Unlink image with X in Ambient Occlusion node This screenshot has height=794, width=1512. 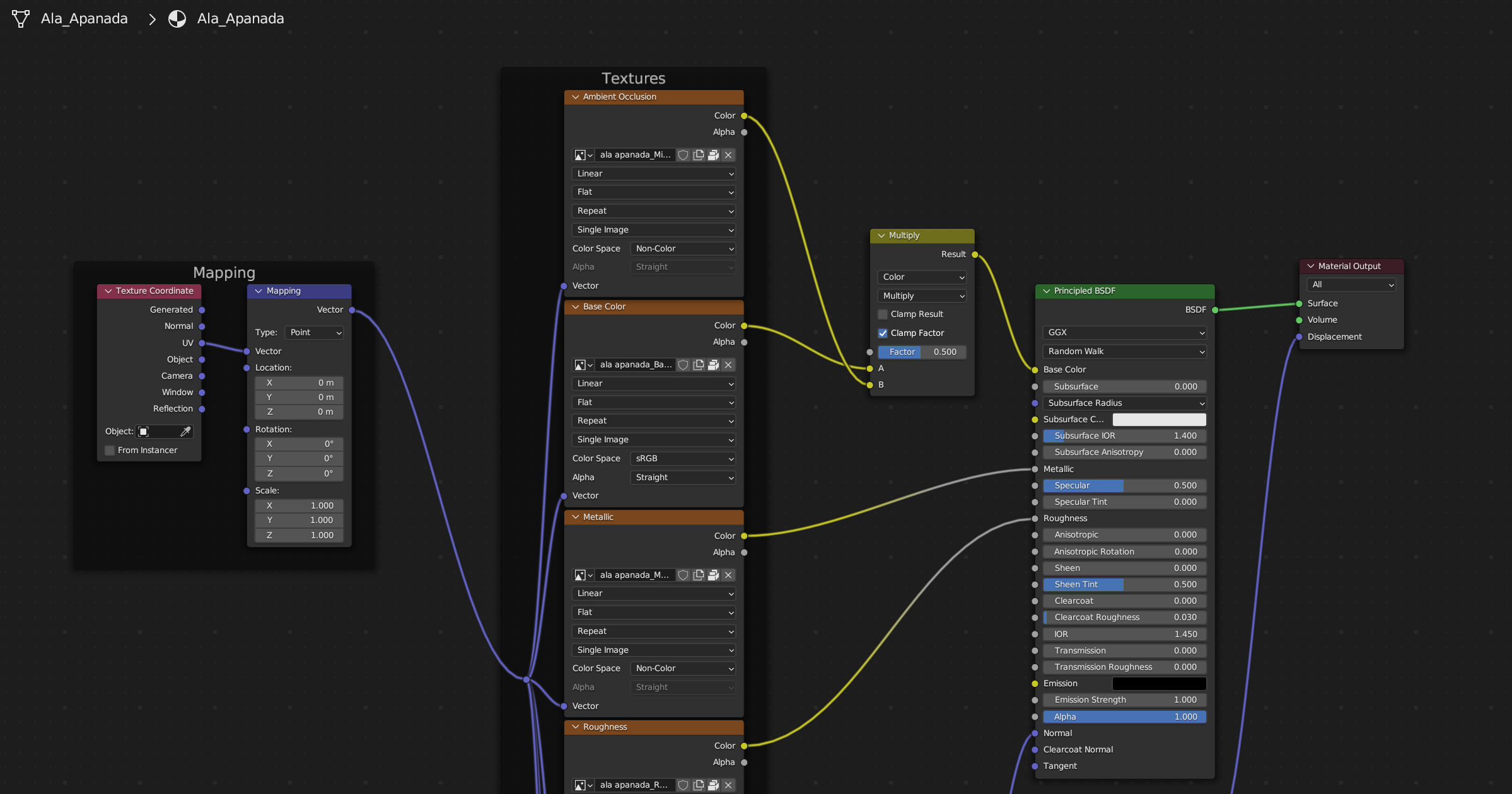[728, 155]
